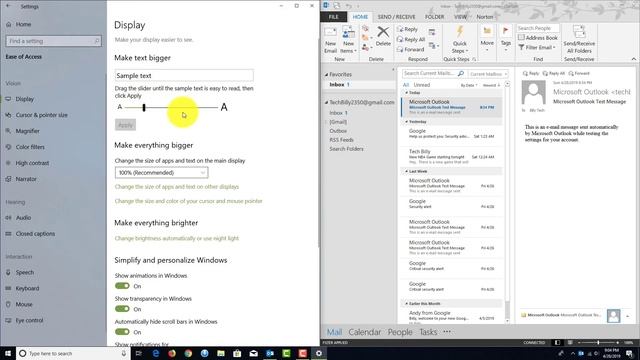Open Quick Steps lightning dropdown
The height and width of the screenshot is (360, 640).
click(x=460, y=40)
